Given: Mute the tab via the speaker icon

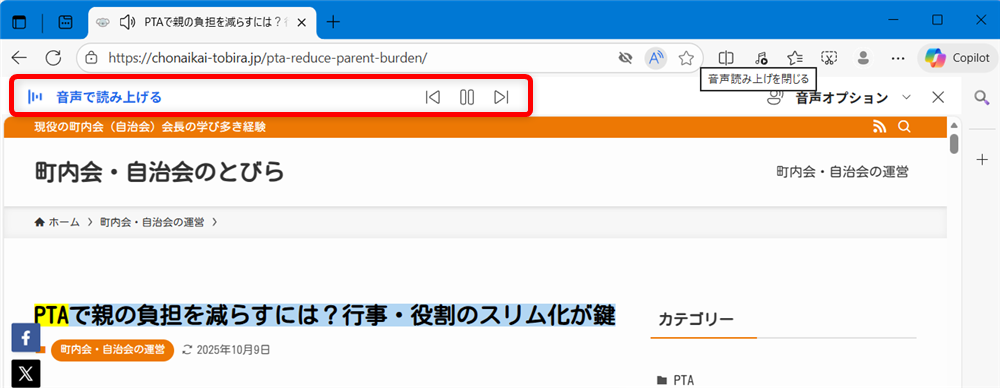Looking at the screenshot, I should click(x=128, y=22).
